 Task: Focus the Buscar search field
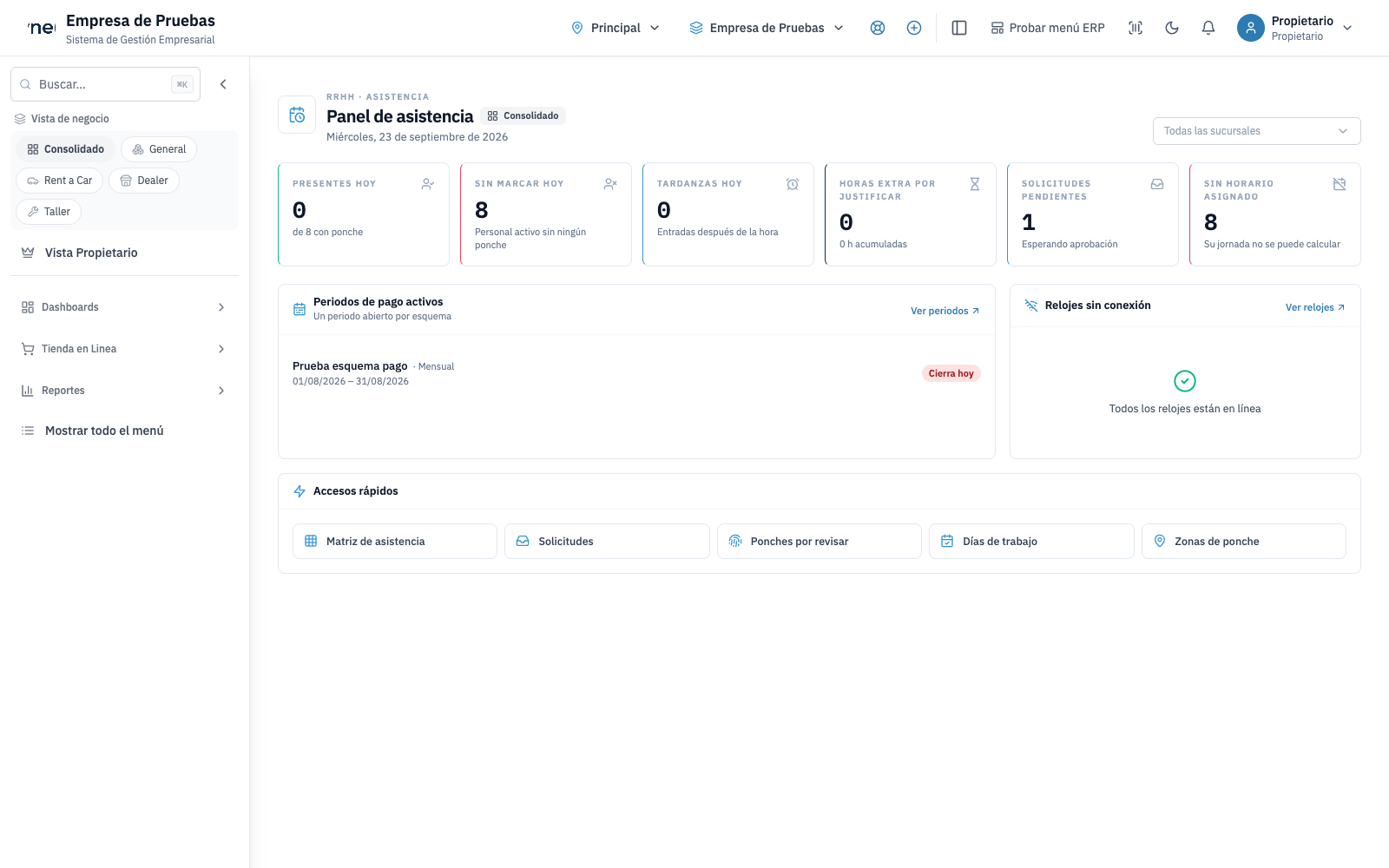pyautogui.click(x=105, y=84)
